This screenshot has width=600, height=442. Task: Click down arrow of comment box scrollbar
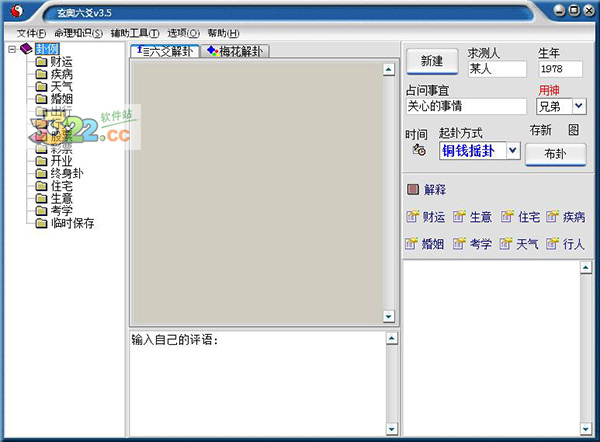pyautogui.click(x=391, y=429)
